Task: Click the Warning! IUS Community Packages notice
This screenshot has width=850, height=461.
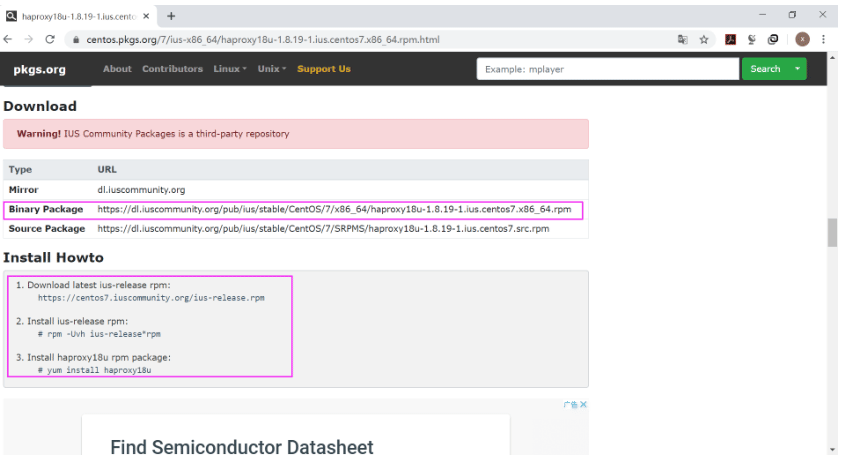Action: [x=296, y=134]
